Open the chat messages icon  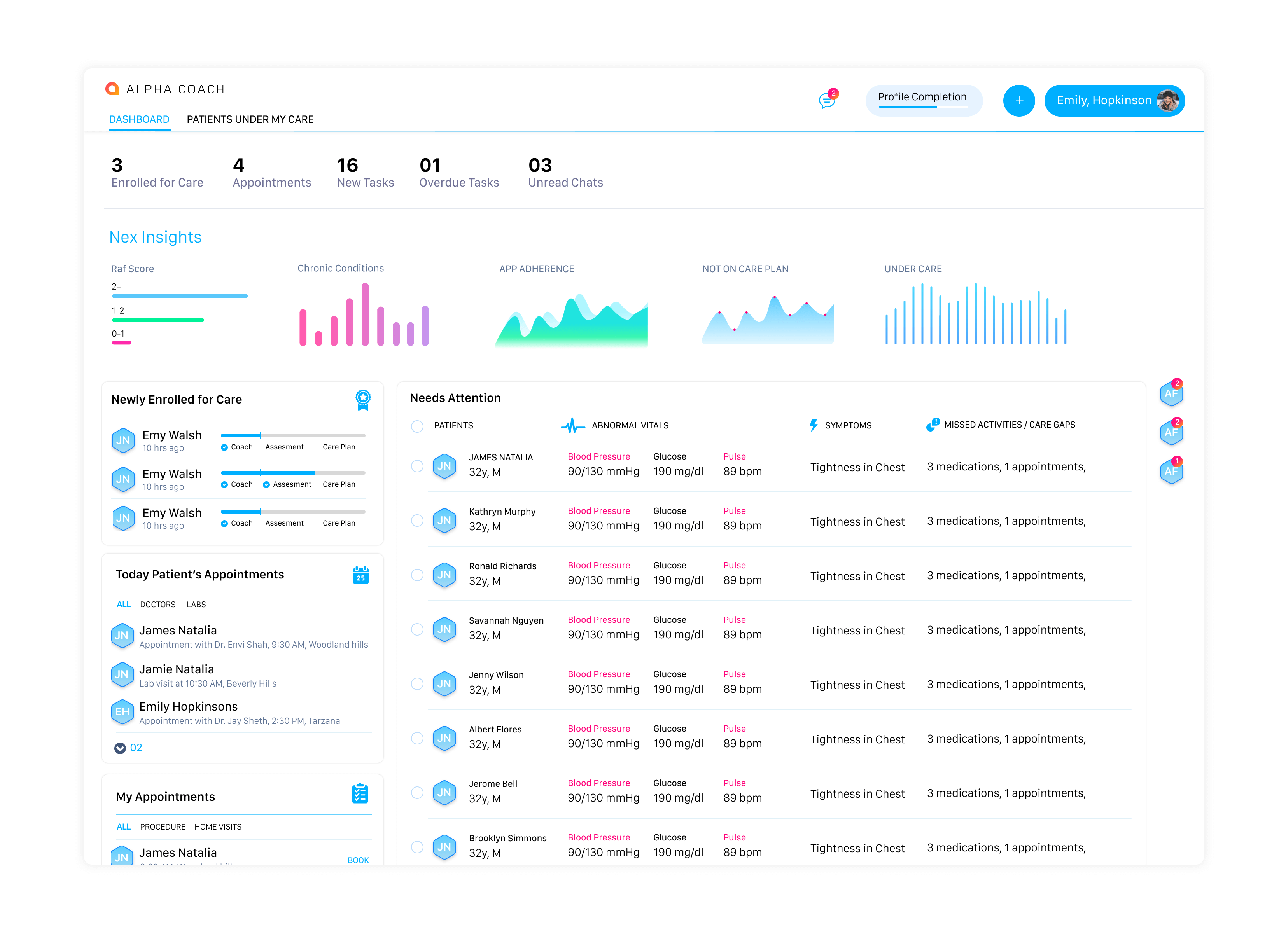click(x=828, y=100)
